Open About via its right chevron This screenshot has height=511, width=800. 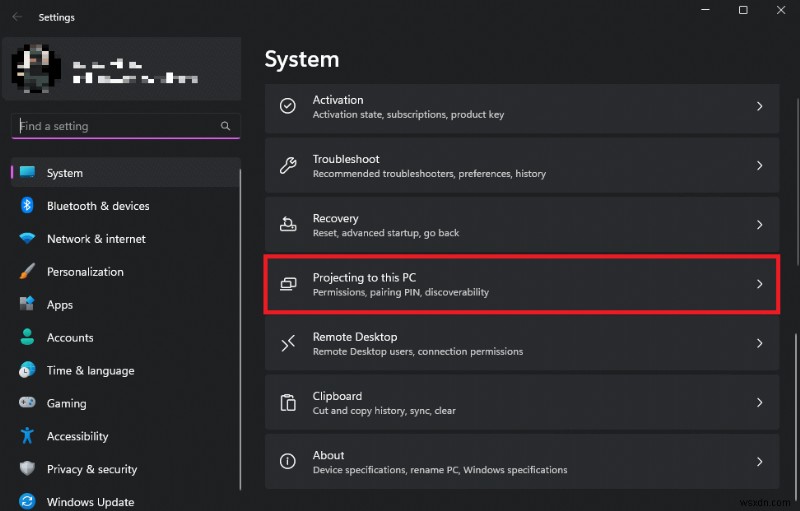pyautogui.click(x=759, y=462)
